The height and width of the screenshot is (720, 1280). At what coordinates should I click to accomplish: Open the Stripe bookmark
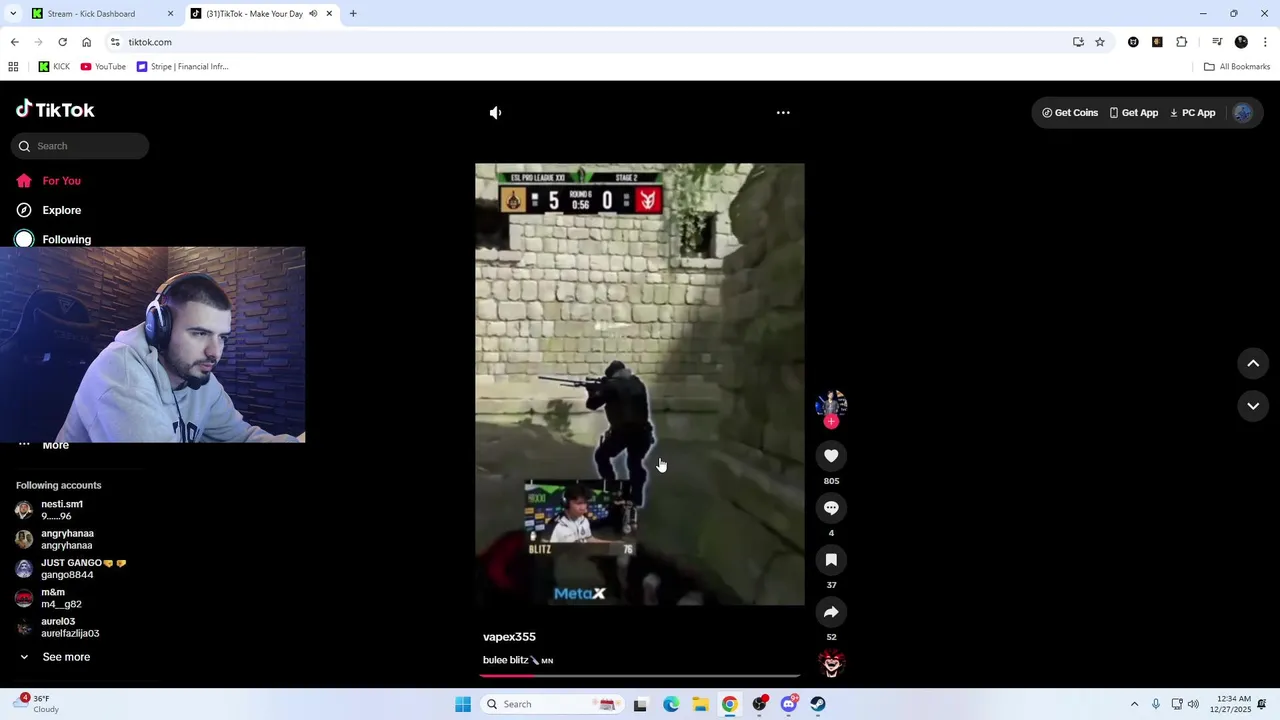(x=182, y=67)
